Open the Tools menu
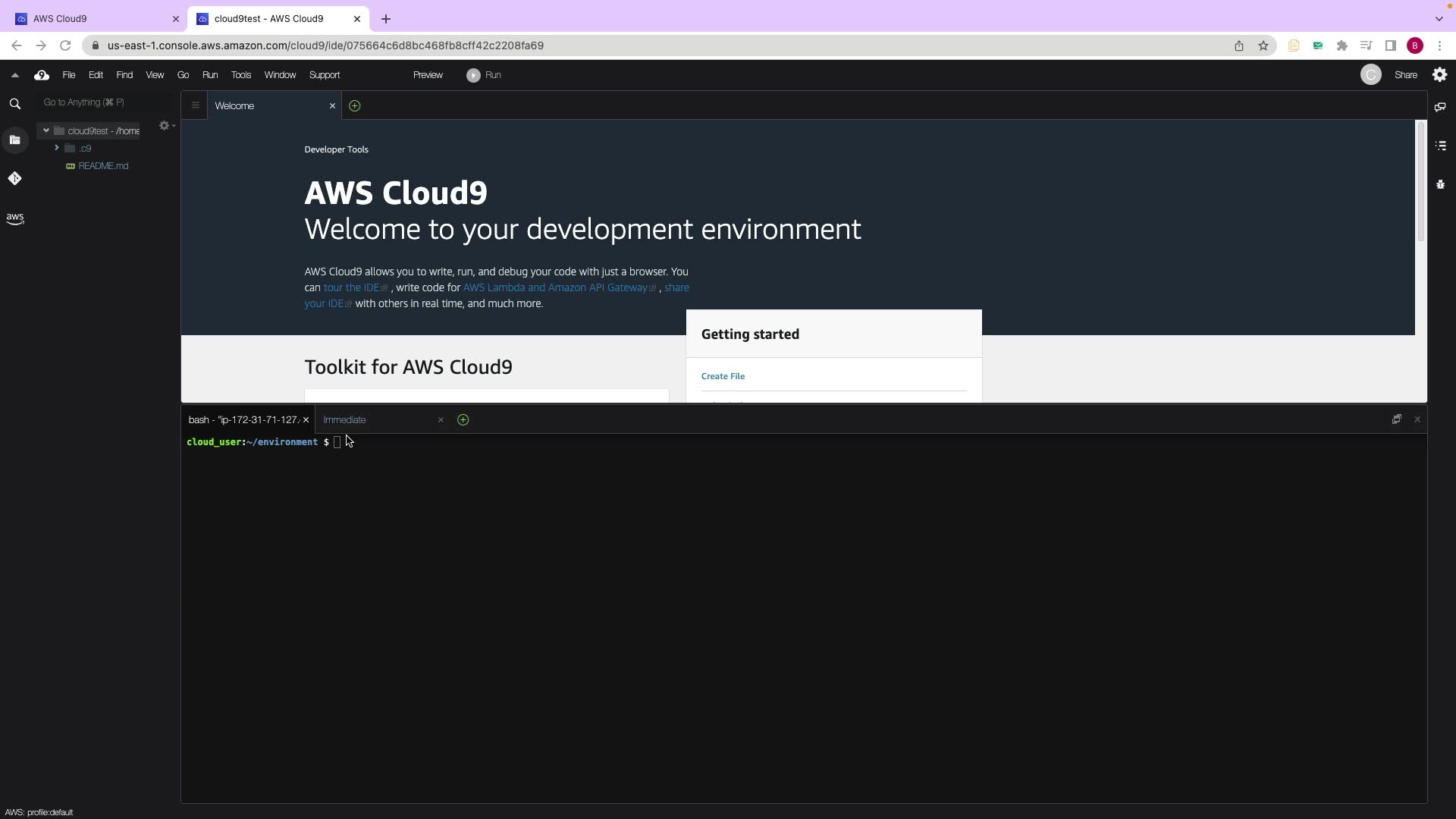 (x=240, y=75)
